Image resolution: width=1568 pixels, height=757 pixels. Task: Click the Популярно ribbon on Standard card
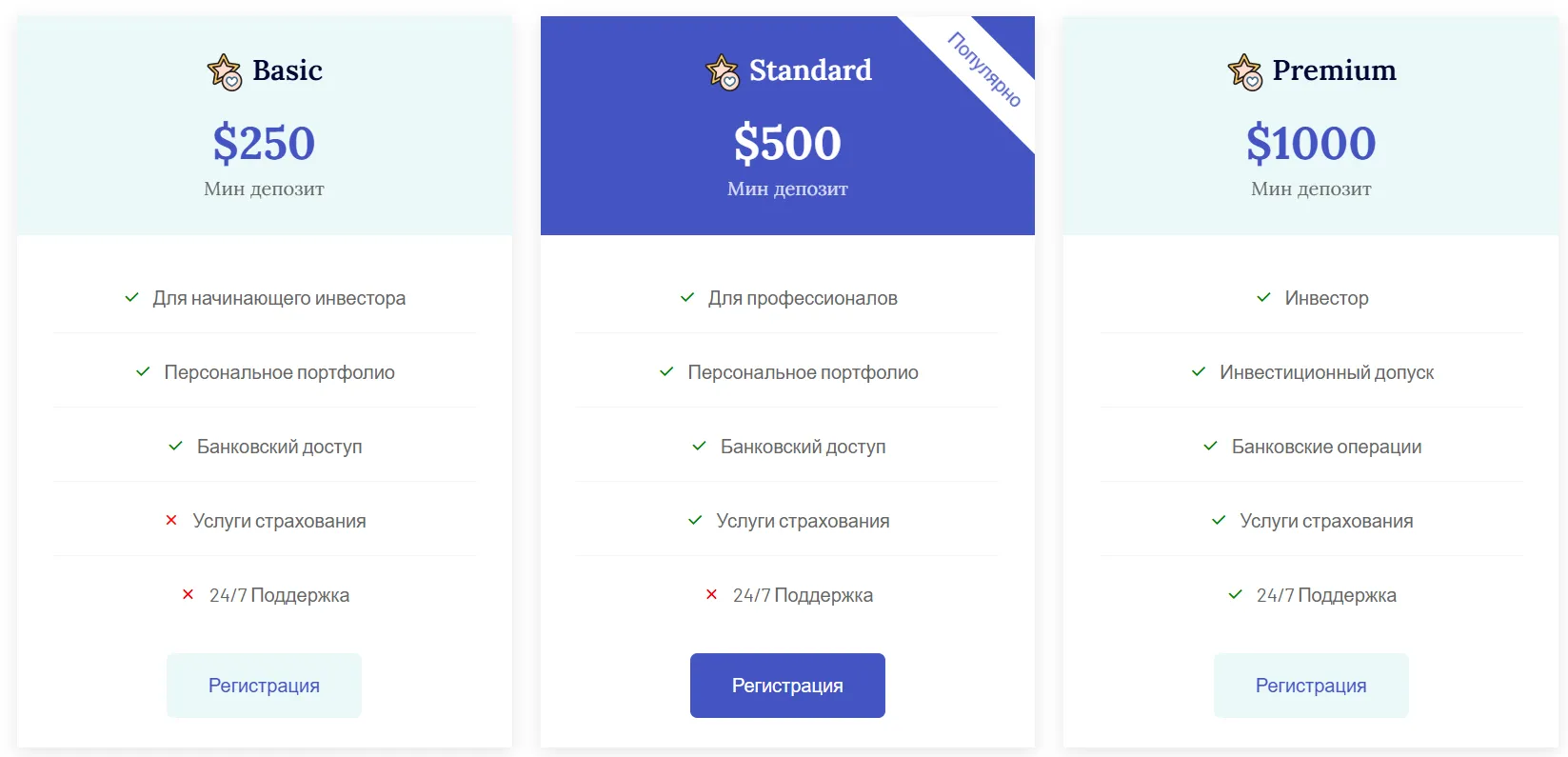[984, 70]
